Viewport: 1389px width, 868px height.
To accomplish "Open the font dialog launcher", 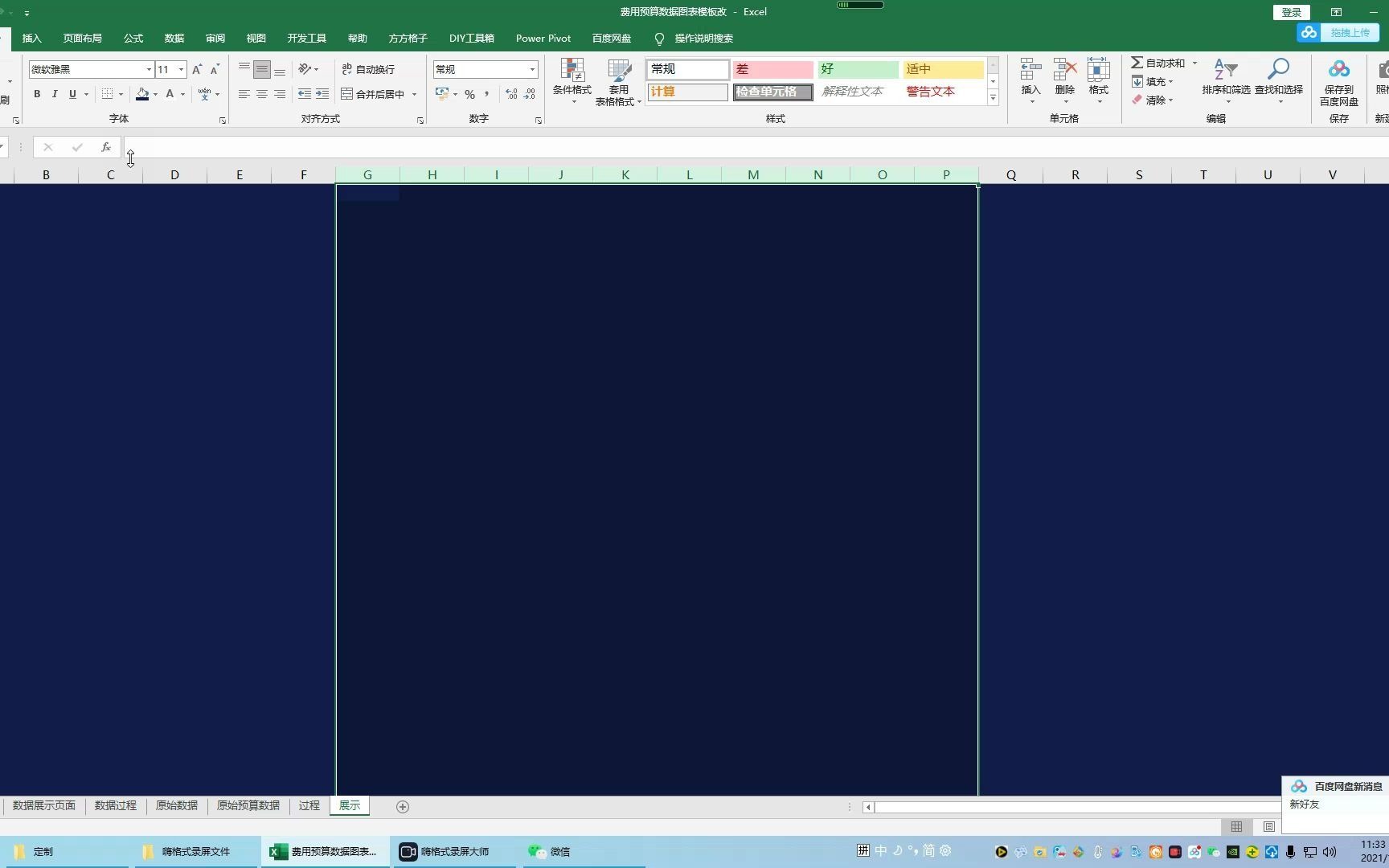I will pyautogui.click(x=223, y=121).
